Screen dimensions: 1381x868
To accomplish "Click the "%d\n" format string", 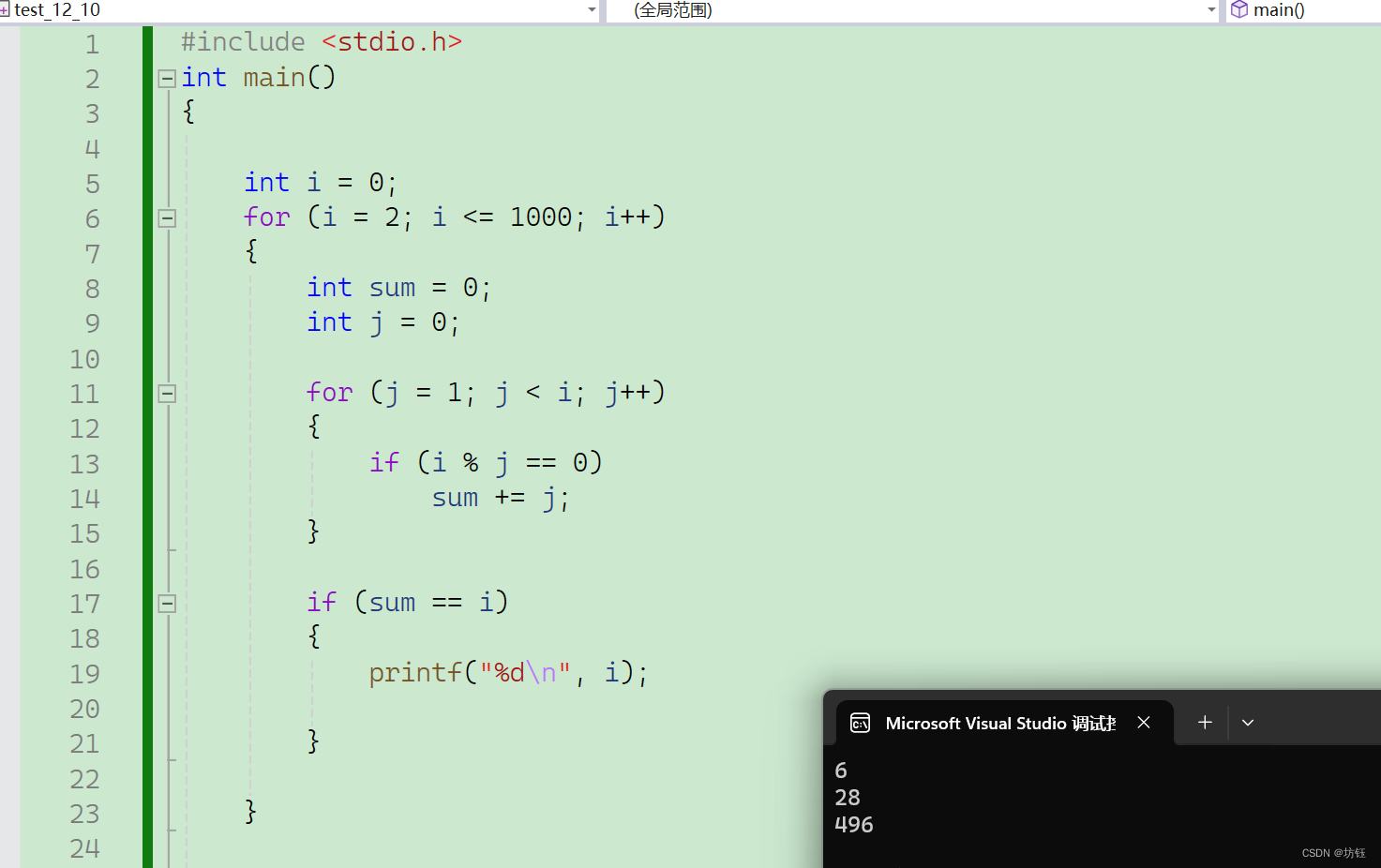I will pos(525,673).
